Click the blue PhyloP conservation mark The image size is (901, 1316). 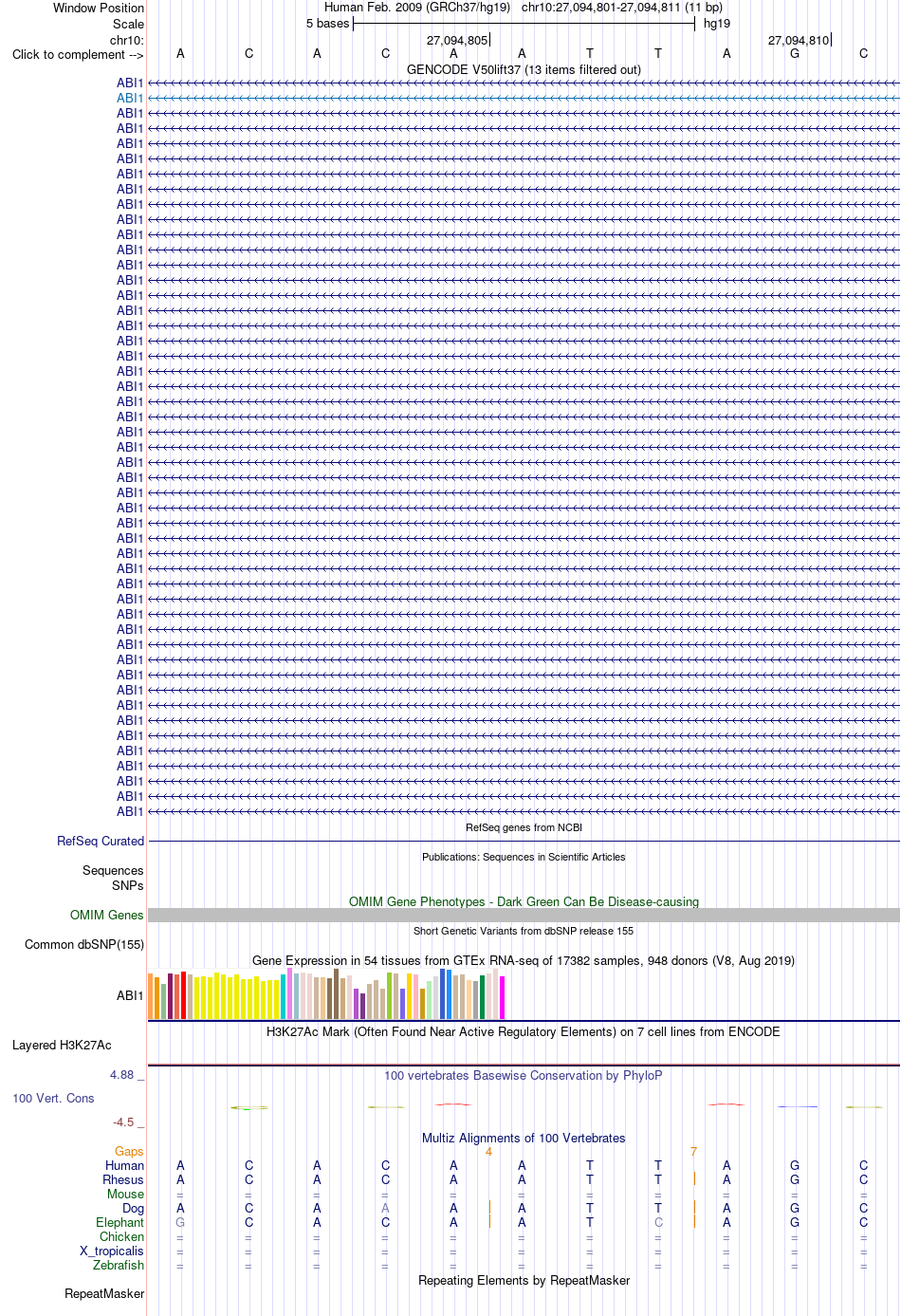[797, 1106]
